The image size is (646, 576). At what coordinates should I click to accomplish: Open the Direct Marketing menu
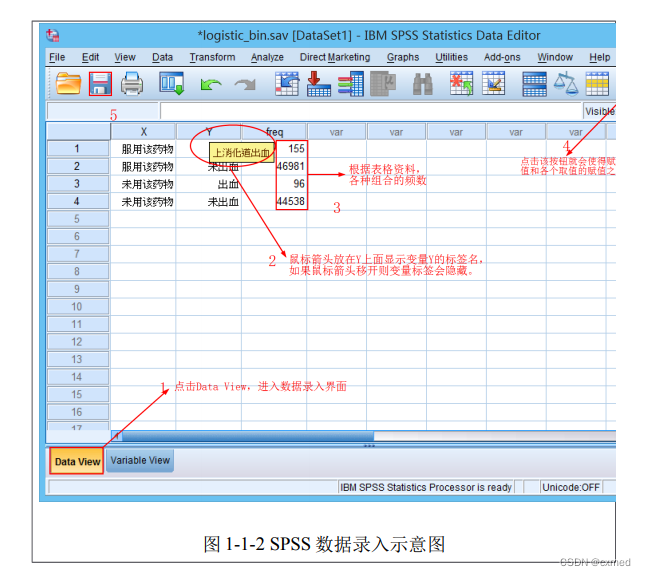(335, 57)
